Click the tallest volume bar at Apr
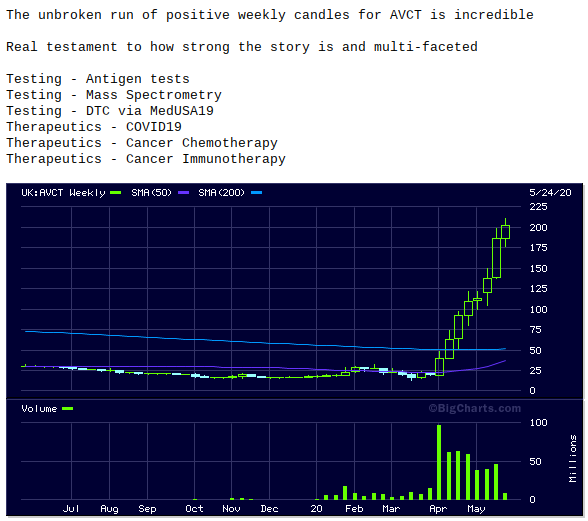 tap(439, 462)
